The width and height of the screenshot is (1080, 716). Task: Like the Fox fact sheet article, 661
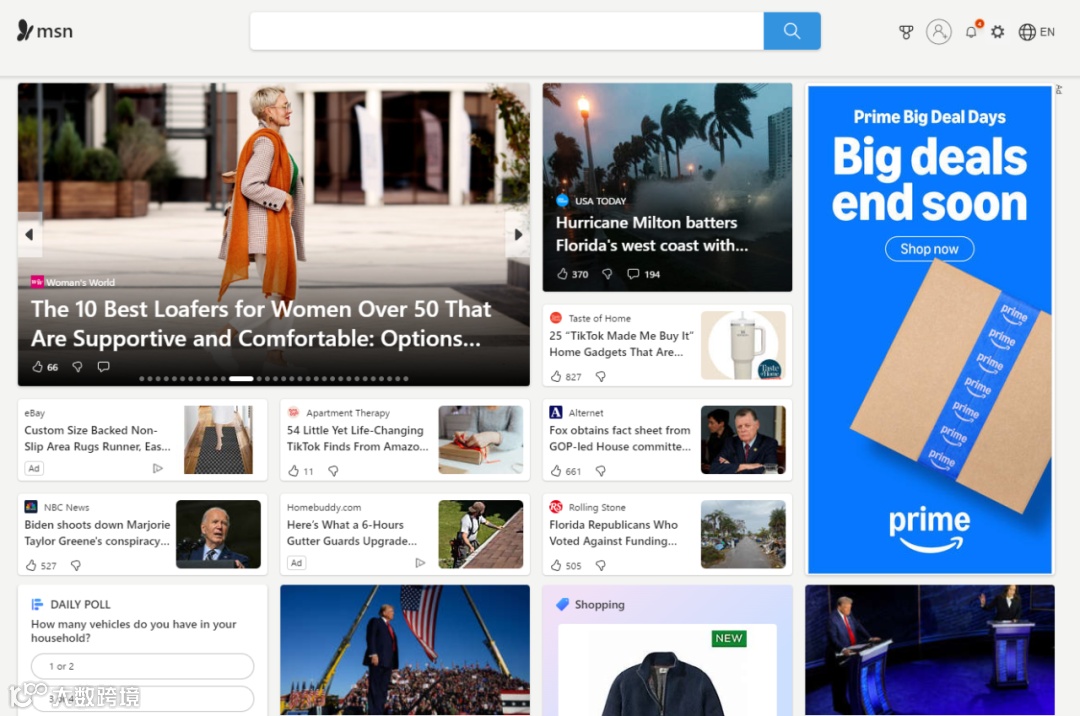[x=565, y=471]
